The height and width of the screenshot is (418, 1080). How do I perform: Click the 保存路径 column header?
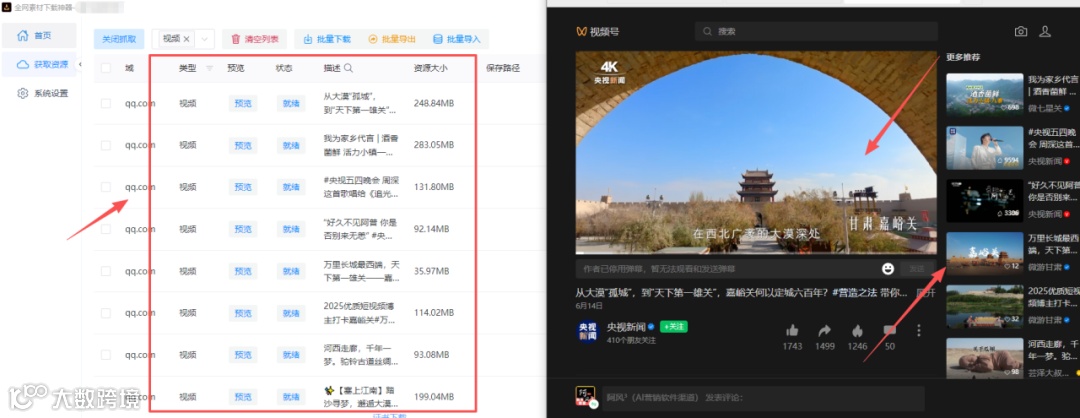(503, 68)
